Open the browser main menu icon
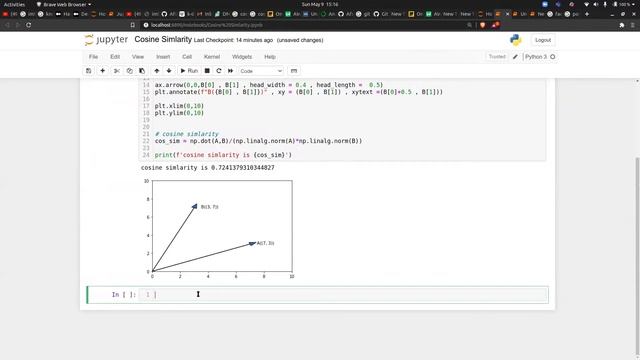 click(633, 25)
